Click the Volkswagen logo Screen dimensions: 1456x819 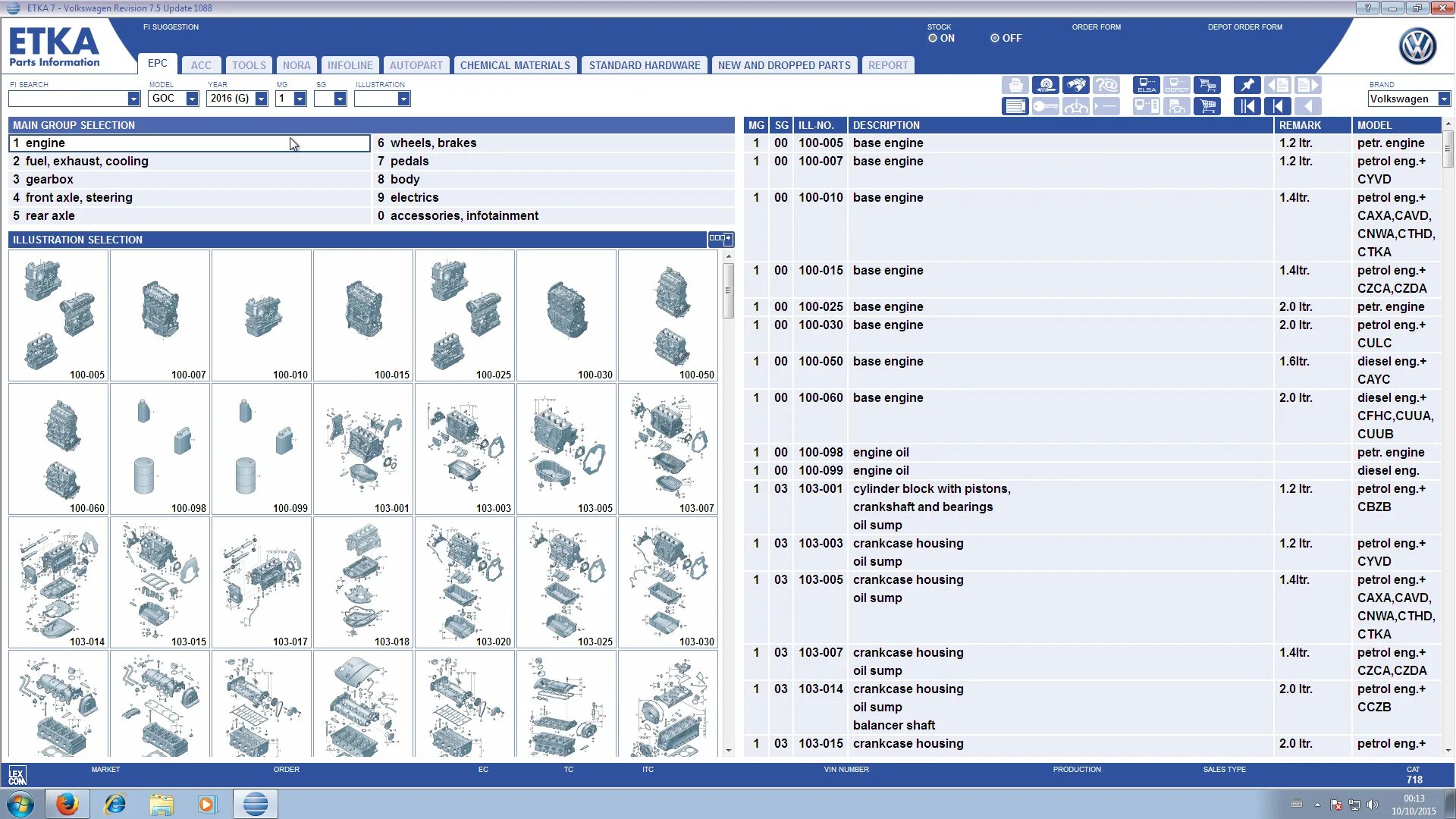1417,46
